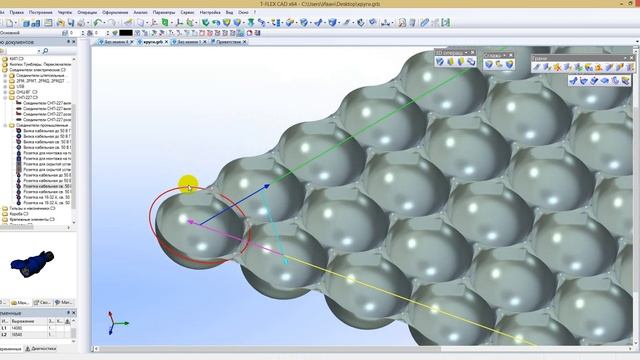Click the magnifier over document icon in the main toolbar
640x360 pixels.
(x=402, y=23)
